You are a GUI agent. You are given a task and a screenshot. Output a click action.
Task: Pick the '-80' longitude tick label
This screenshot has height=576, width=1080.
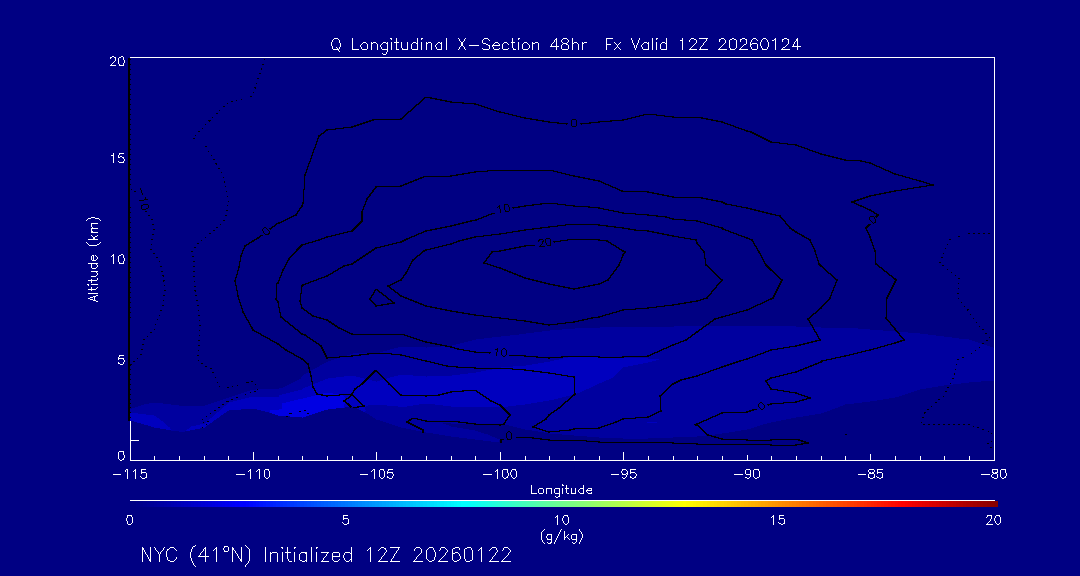click(994, 475)
